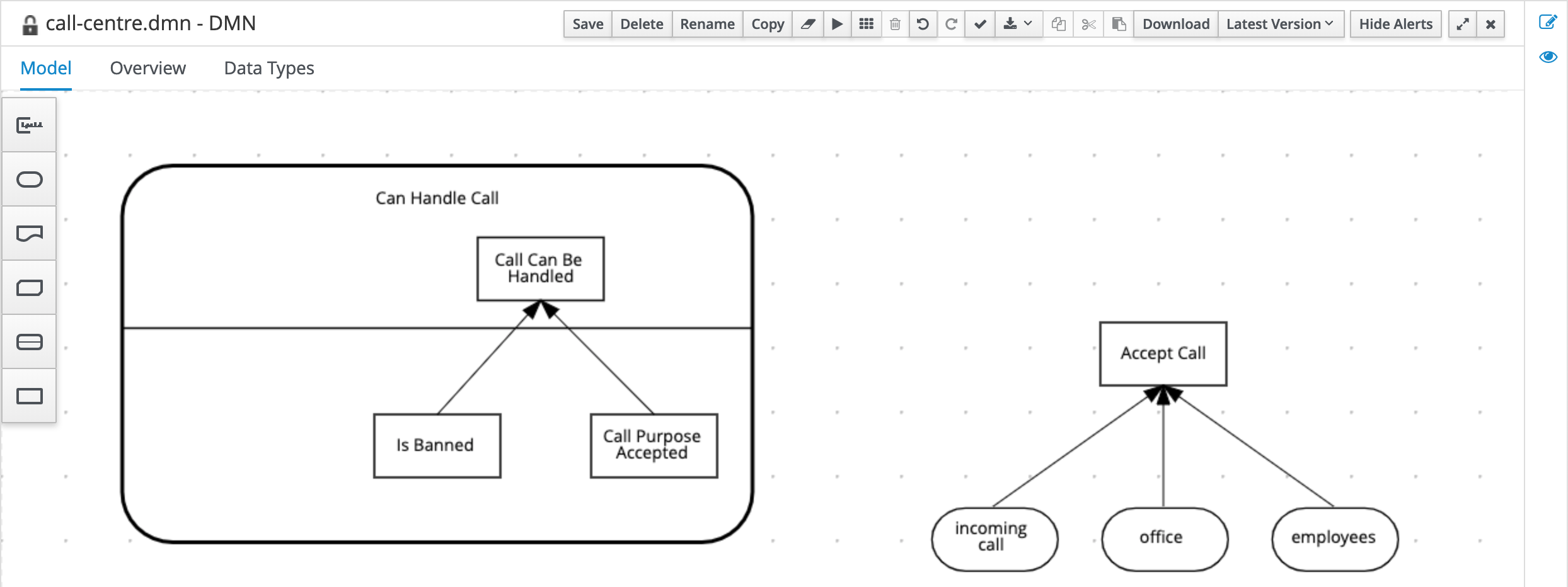Viewport: 1568px width, 587px height.
Task: Open the Latest Version dropdown
Action: (1281, 24)
